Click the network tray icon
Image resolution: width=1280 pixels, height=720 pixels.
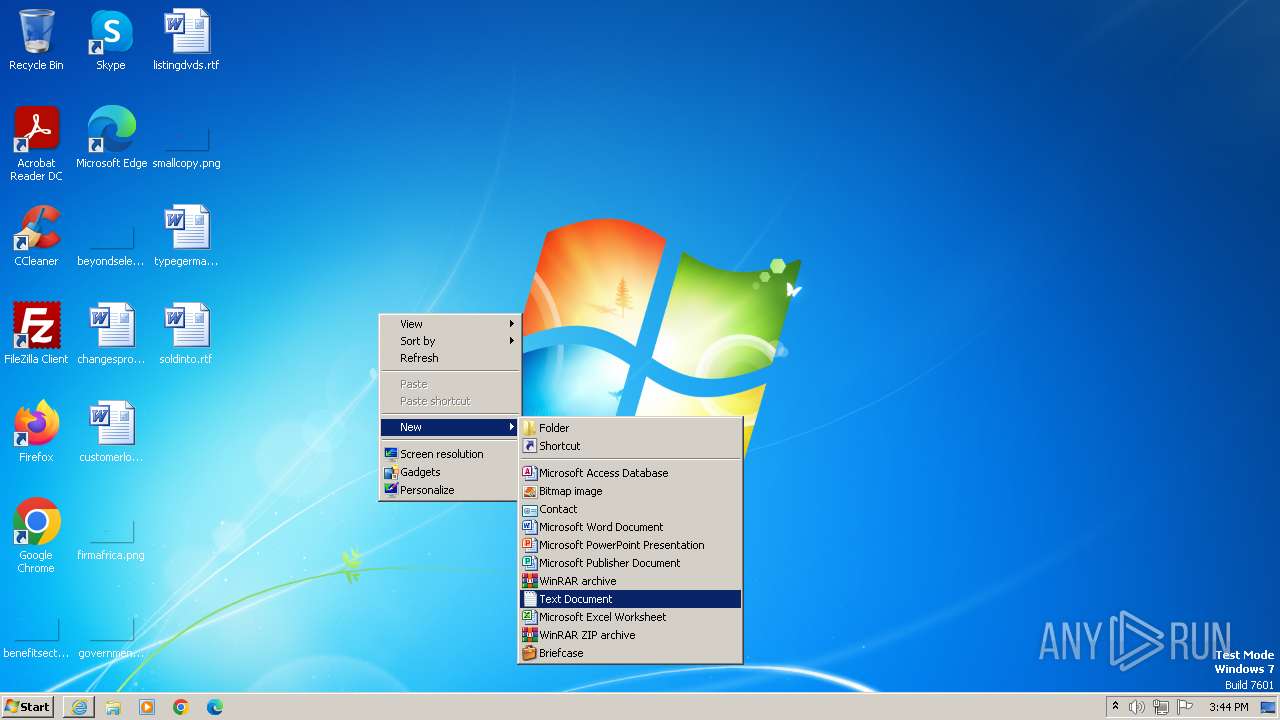[1161, 707]
